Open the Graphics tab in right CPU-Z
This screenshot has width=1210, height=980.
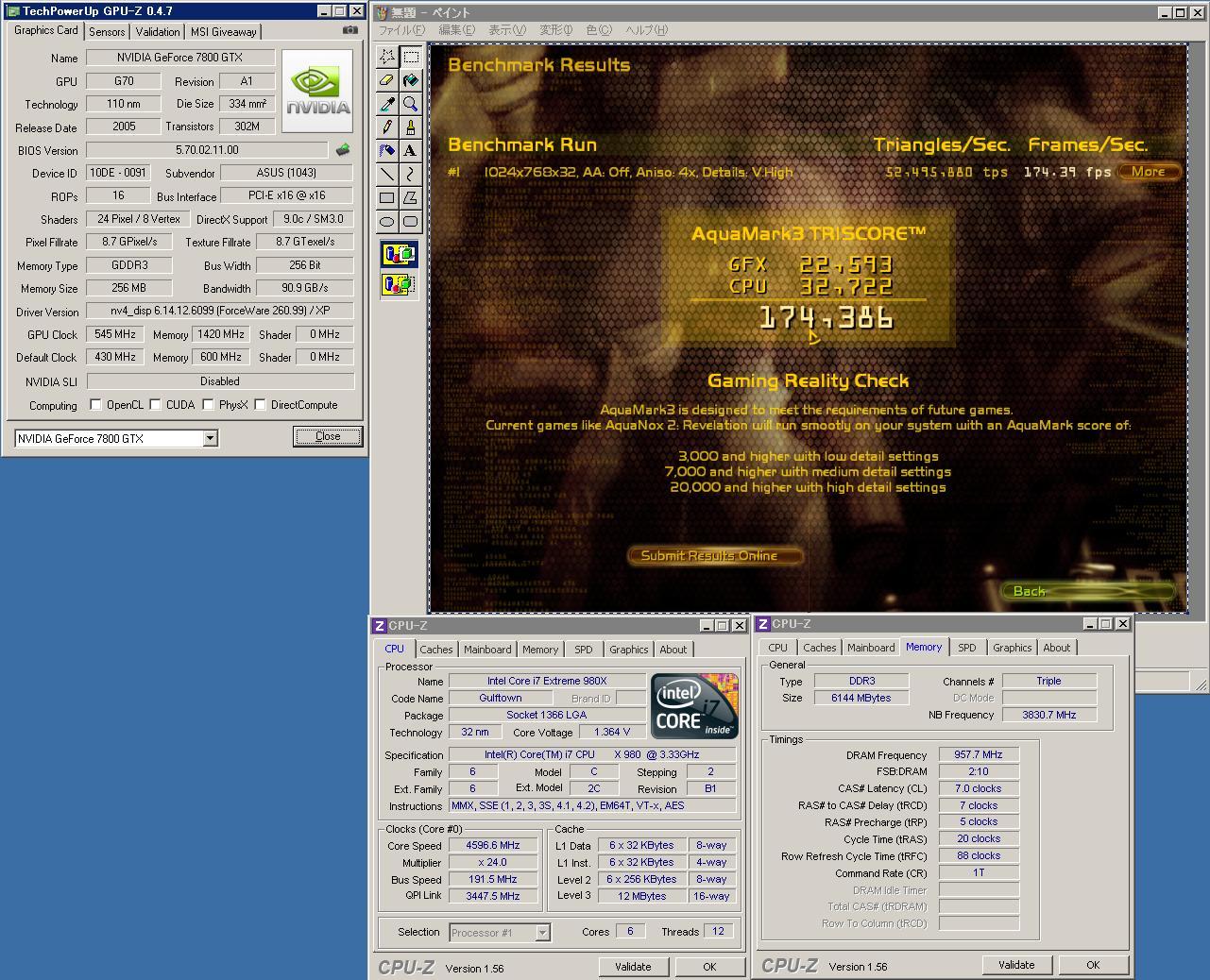[x=1012, y=648]
